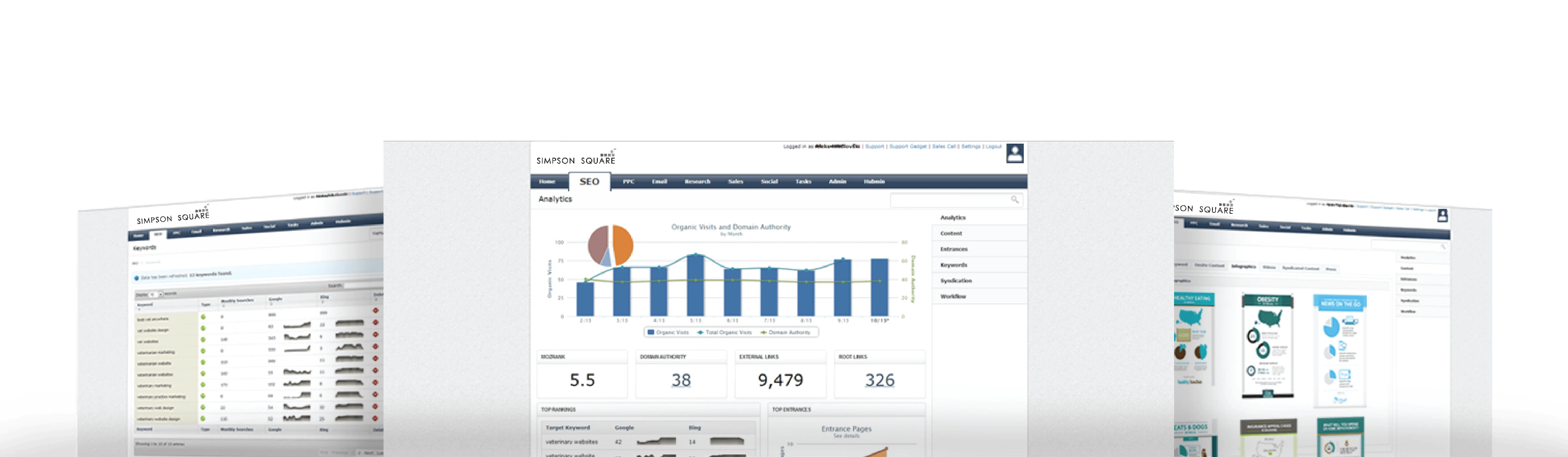Click the 5/13 bar in Organic Visits chart

tap(695, 285)
